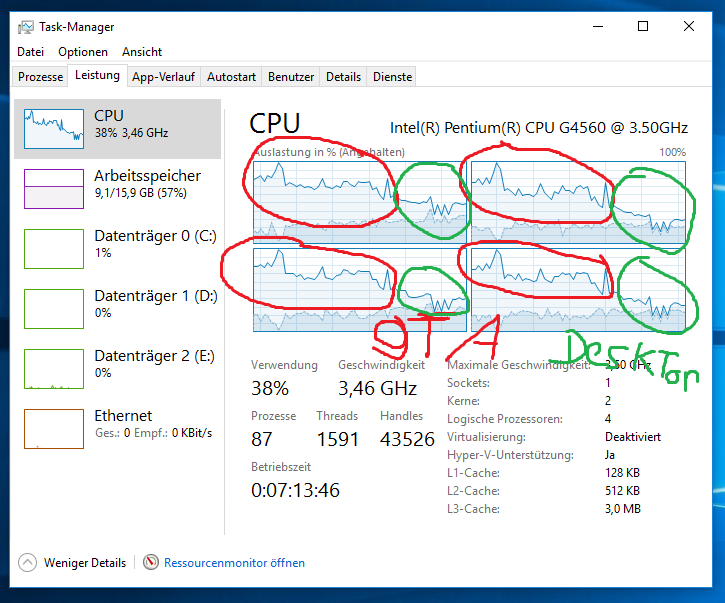The width and height of the screenshot is (725, 603).
Task: Click the Verwendung value 38%
Action: tap(270, 388)
